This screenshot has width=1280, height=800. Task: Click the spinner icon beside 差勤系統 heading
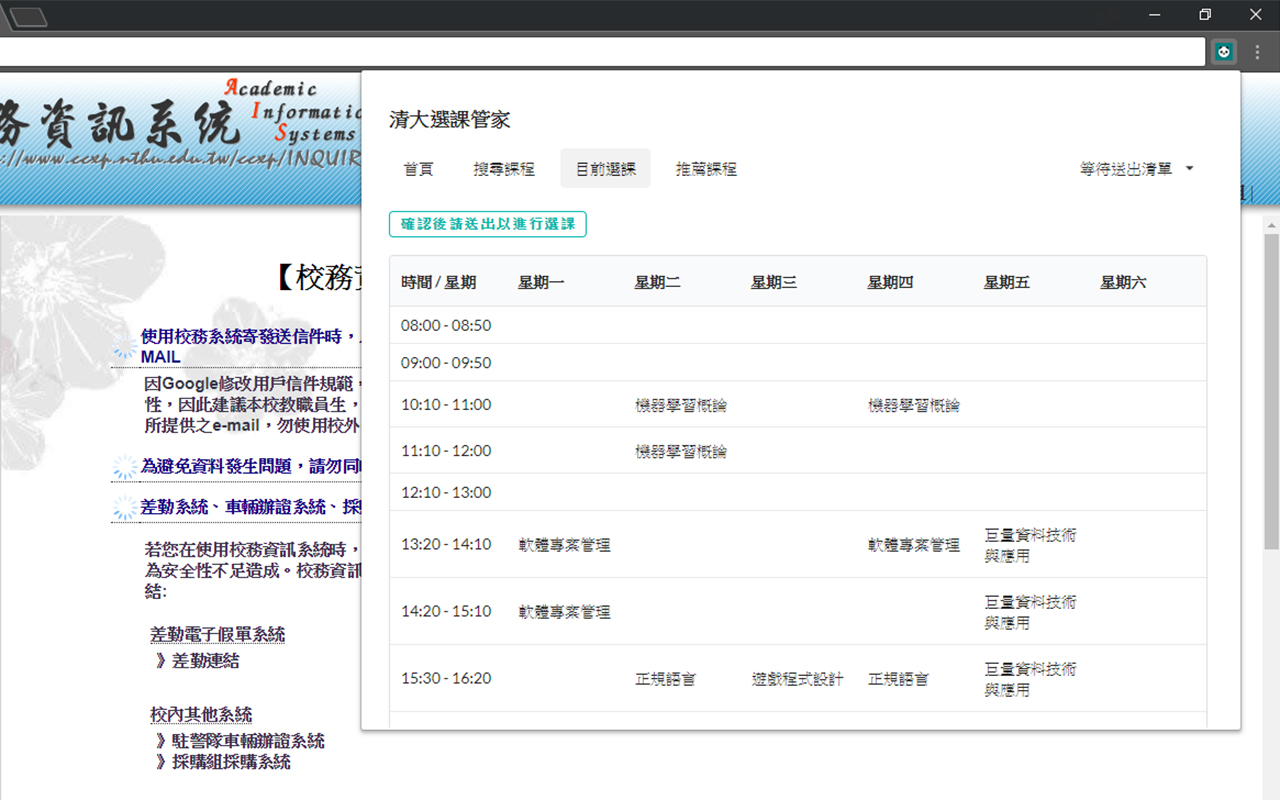[125, 508]
